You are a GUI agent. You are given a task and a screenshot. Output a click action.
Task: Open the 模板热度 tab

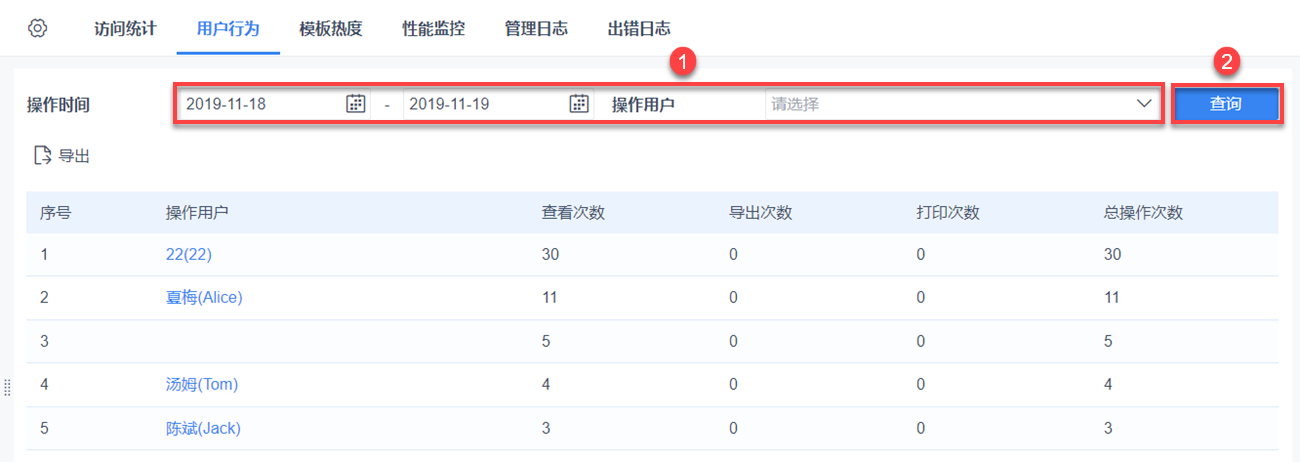(330, 29)
